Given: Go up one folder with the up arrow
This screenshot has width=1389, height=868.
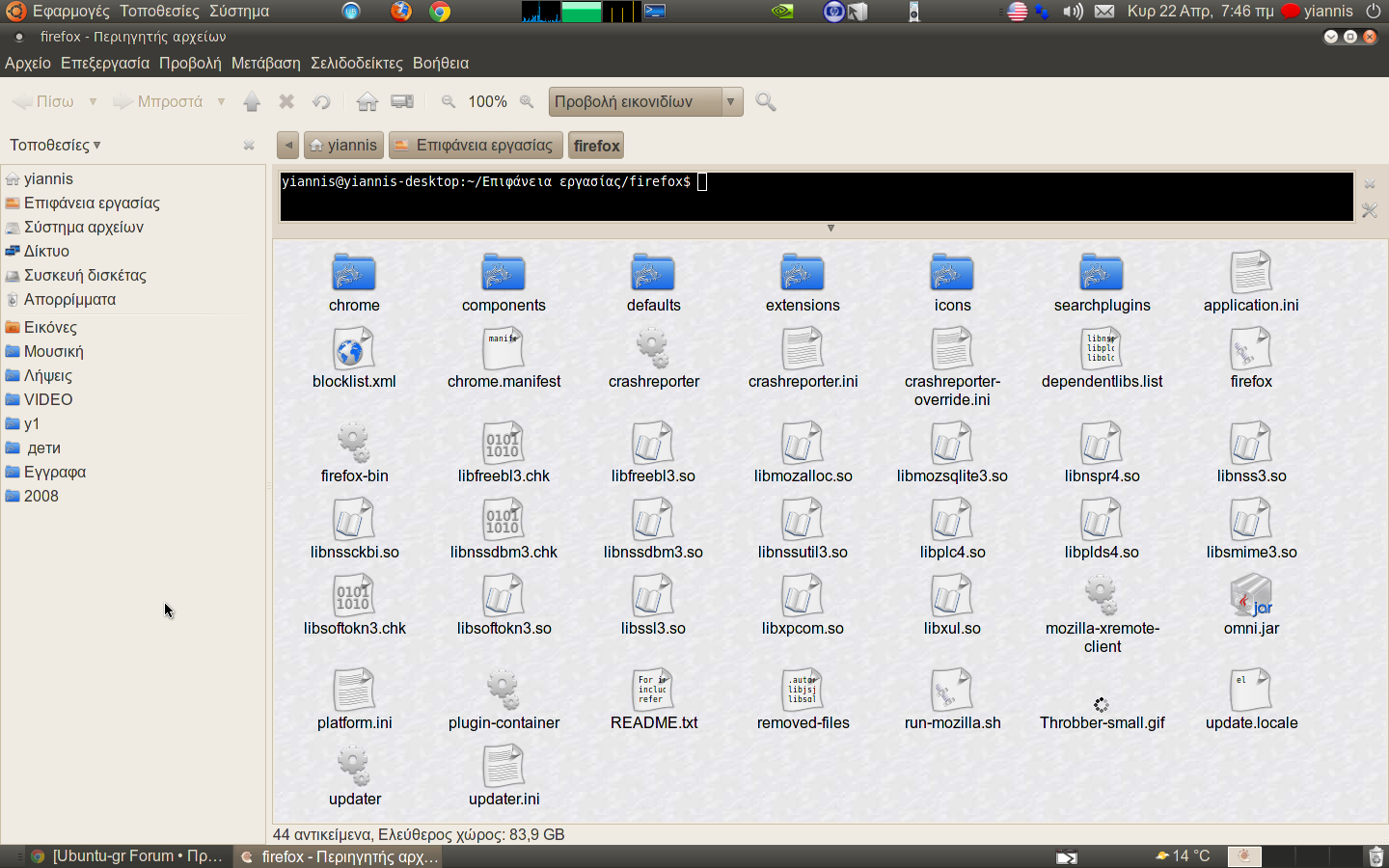Looking at the screenshot, I should coord(252,102).
